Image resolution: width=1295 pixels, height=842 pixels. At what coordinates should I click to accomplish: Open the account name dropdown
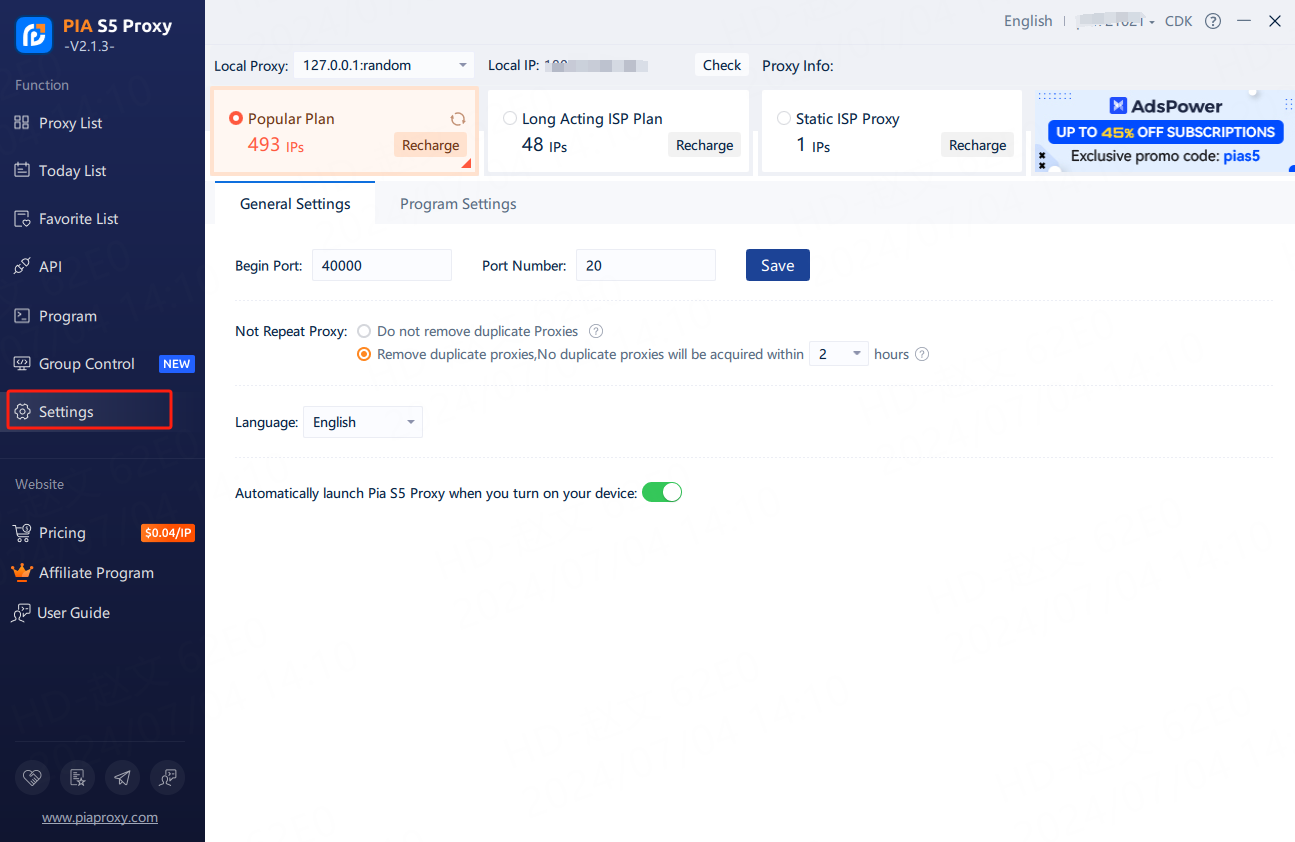(1116, 21)
